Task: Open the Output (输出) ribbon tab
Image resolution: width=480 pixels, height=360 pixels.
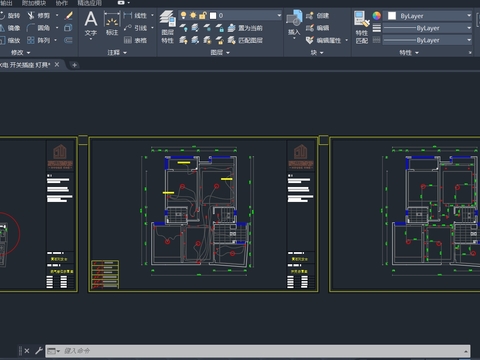Action: click(6, 3)
